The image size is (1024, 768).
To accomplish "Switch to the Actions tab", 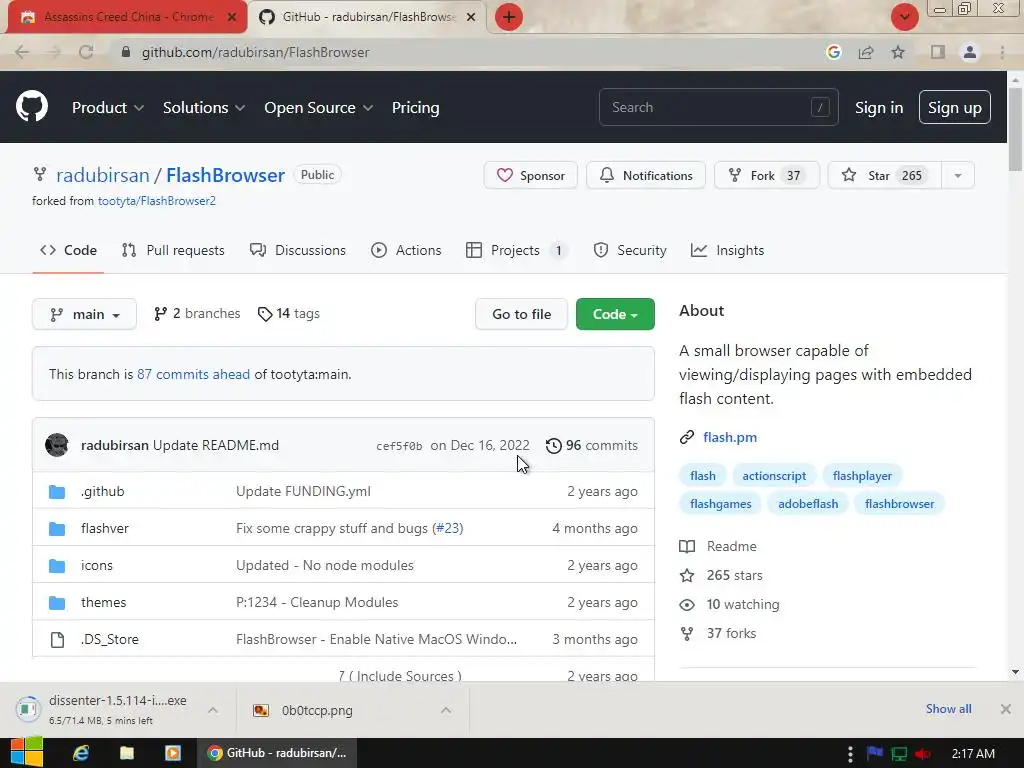I will [x=406, y=250].
